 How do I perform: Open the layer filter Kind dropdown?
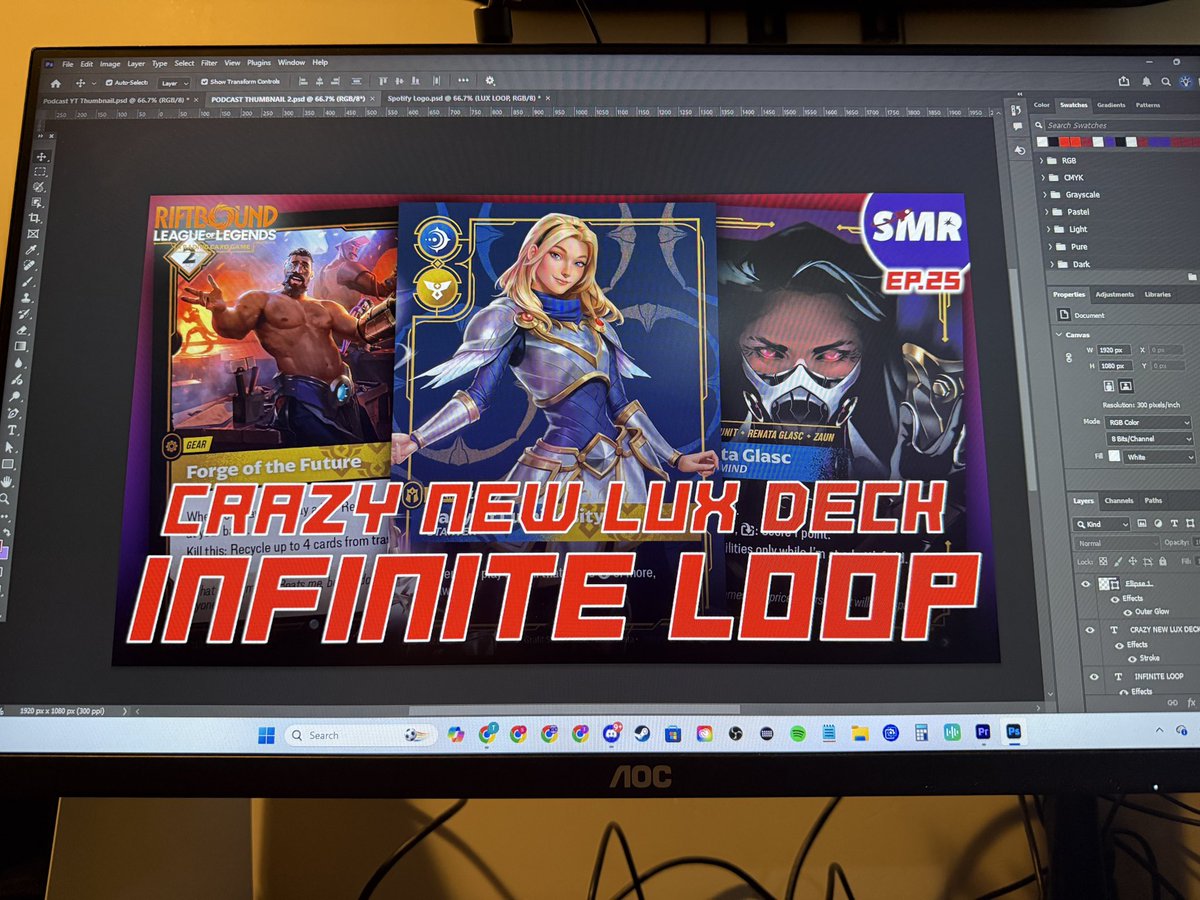[1101, 524]
